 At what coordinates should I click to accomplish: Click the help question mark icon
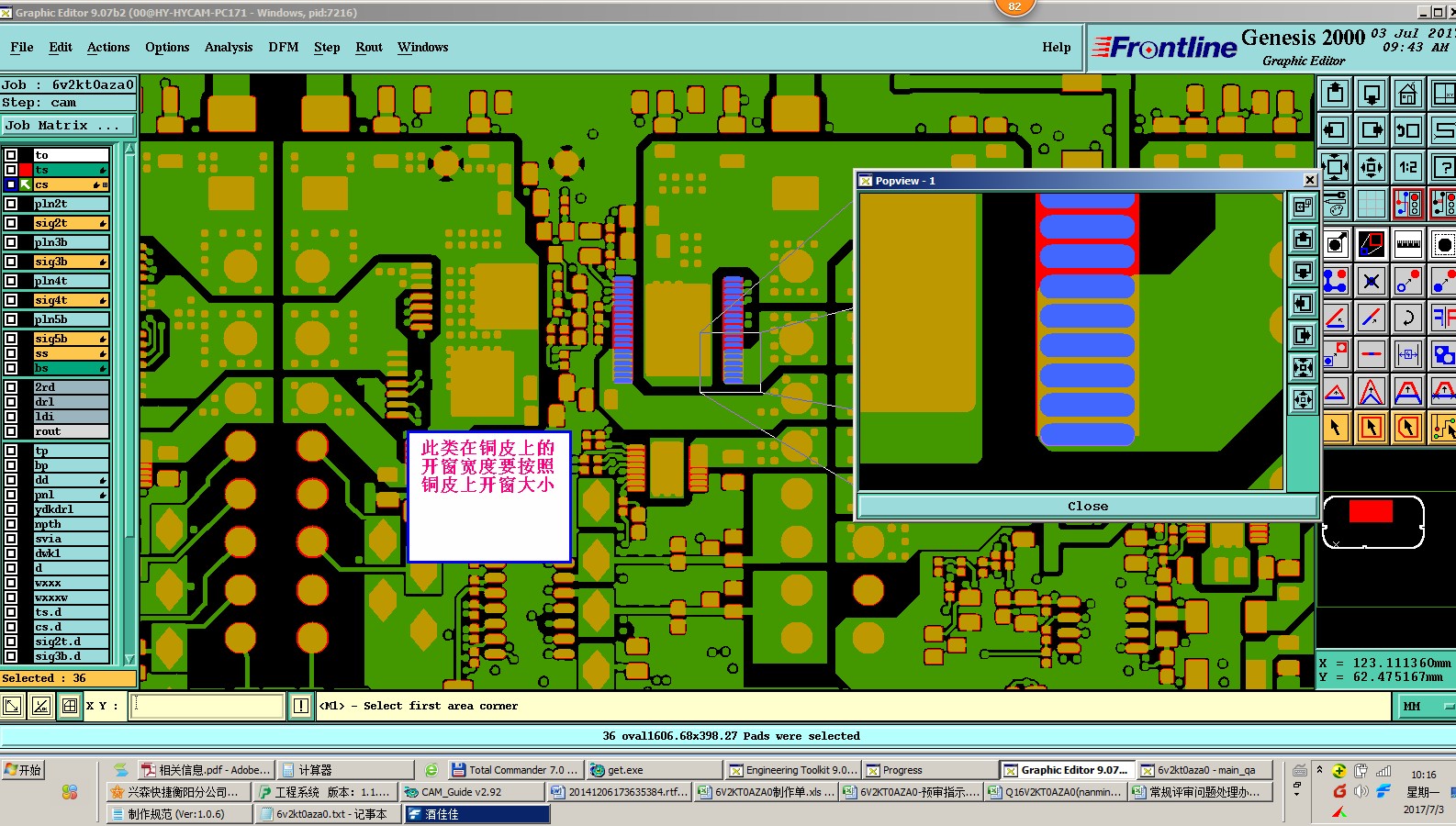coord(1442,166)
